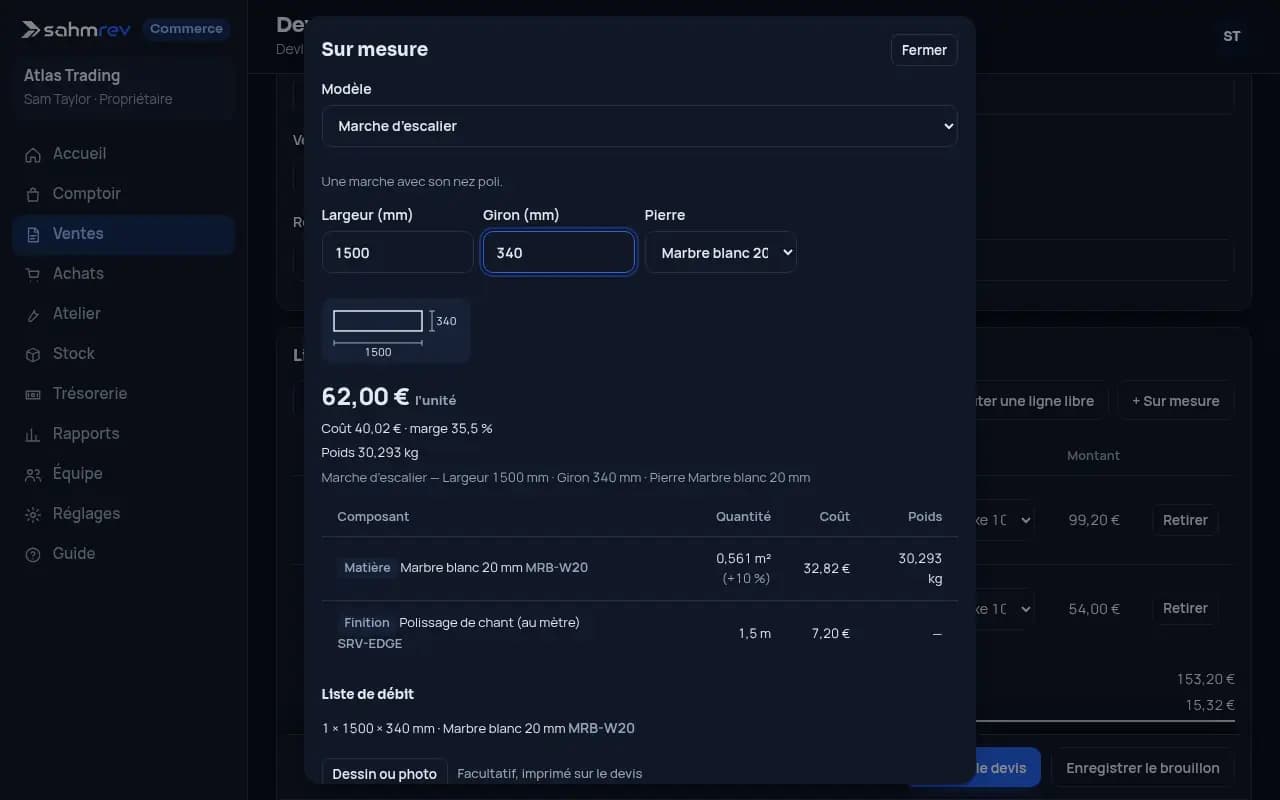
Task: Open the Pierre Marbre blanc dropdown
Action: 720,253
